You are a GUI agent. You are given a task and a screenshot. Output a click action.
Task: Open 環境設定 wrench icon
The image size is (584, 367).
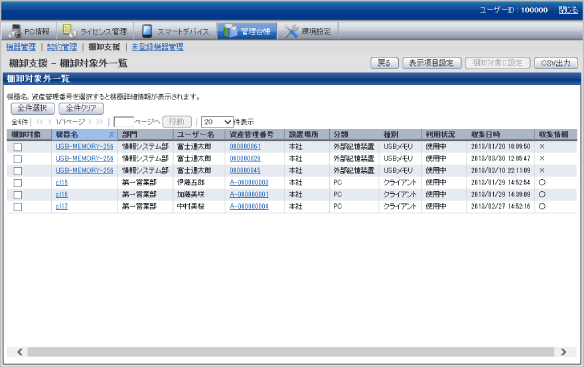291,31
